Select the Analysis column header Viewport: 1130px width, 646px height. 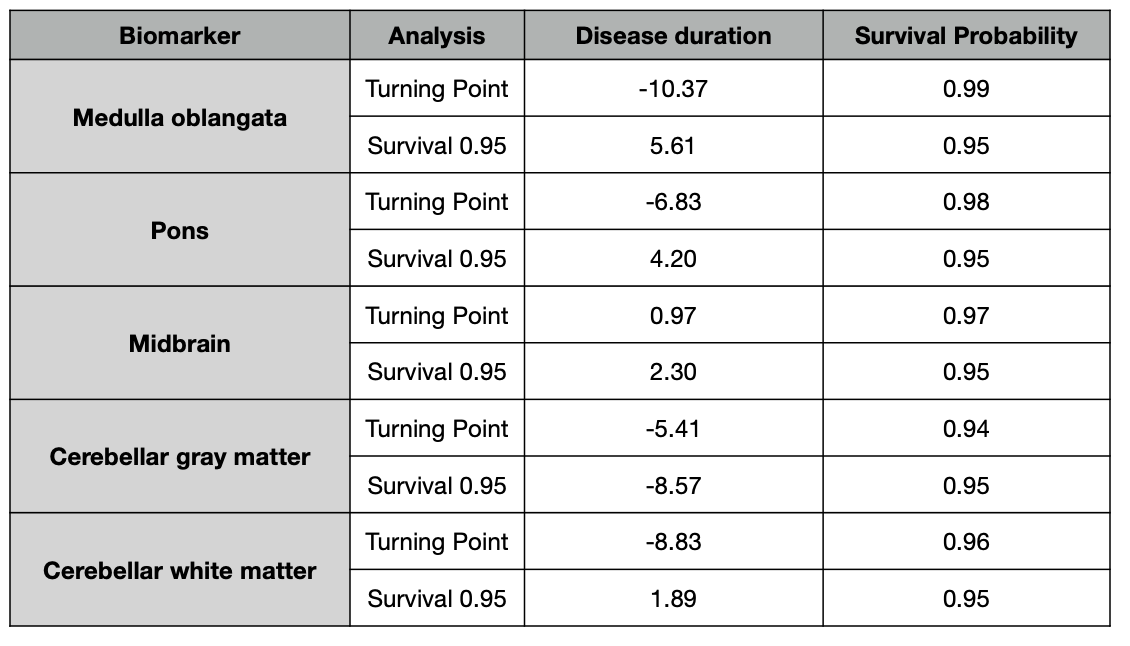coord(437,36)
